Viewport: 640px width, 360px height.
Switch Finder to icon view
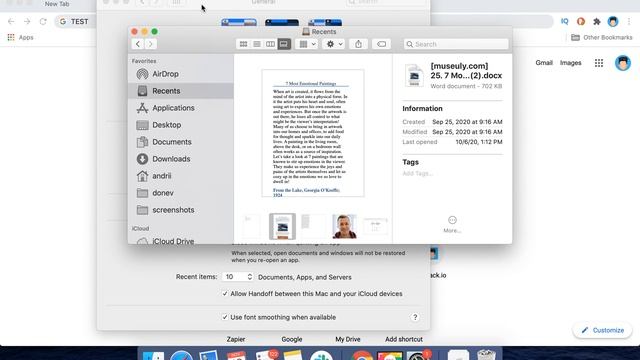click(x=243, y=44)
